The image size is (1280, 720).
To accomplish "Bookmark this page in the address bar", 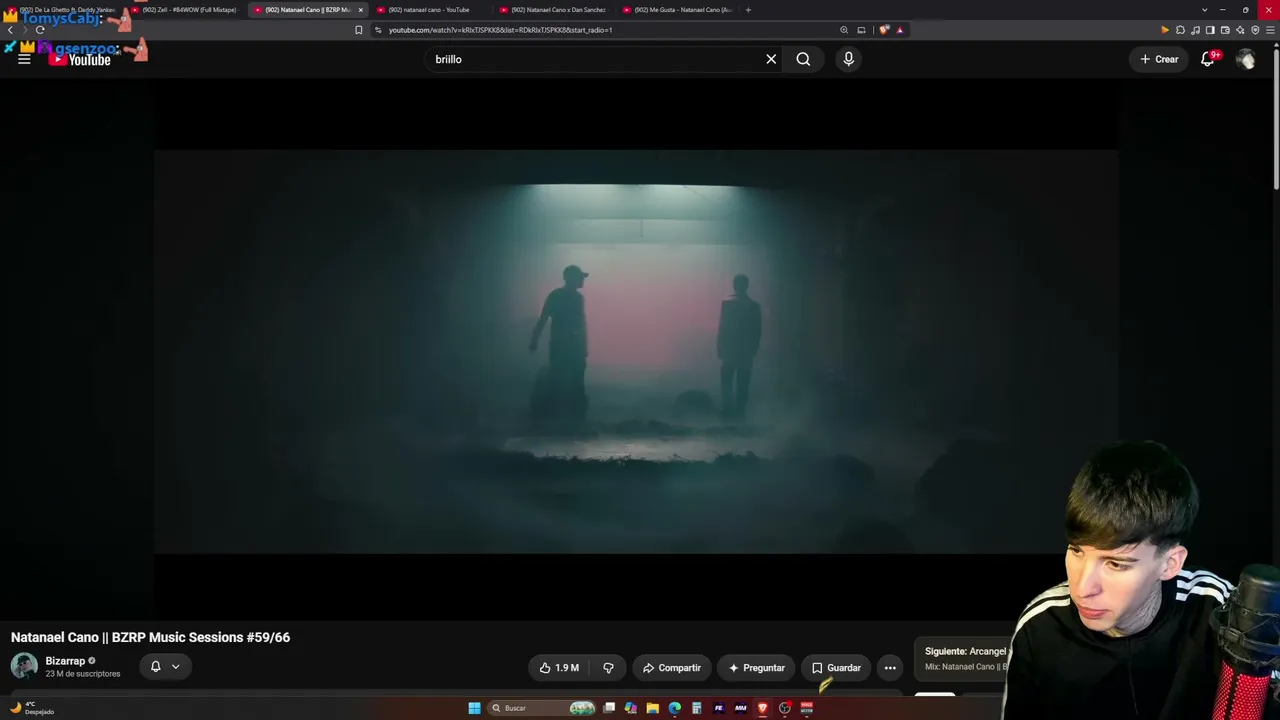I will click(x=358, y=30).
